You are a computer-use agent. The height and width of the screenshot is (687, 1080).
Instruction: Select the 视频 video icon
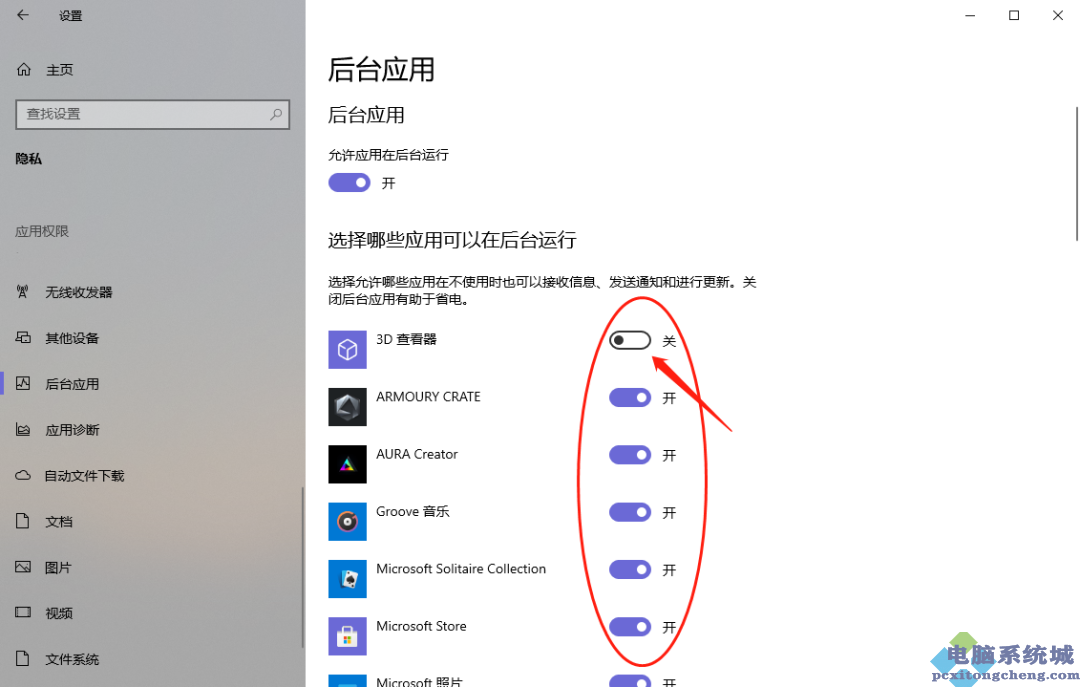23,613
